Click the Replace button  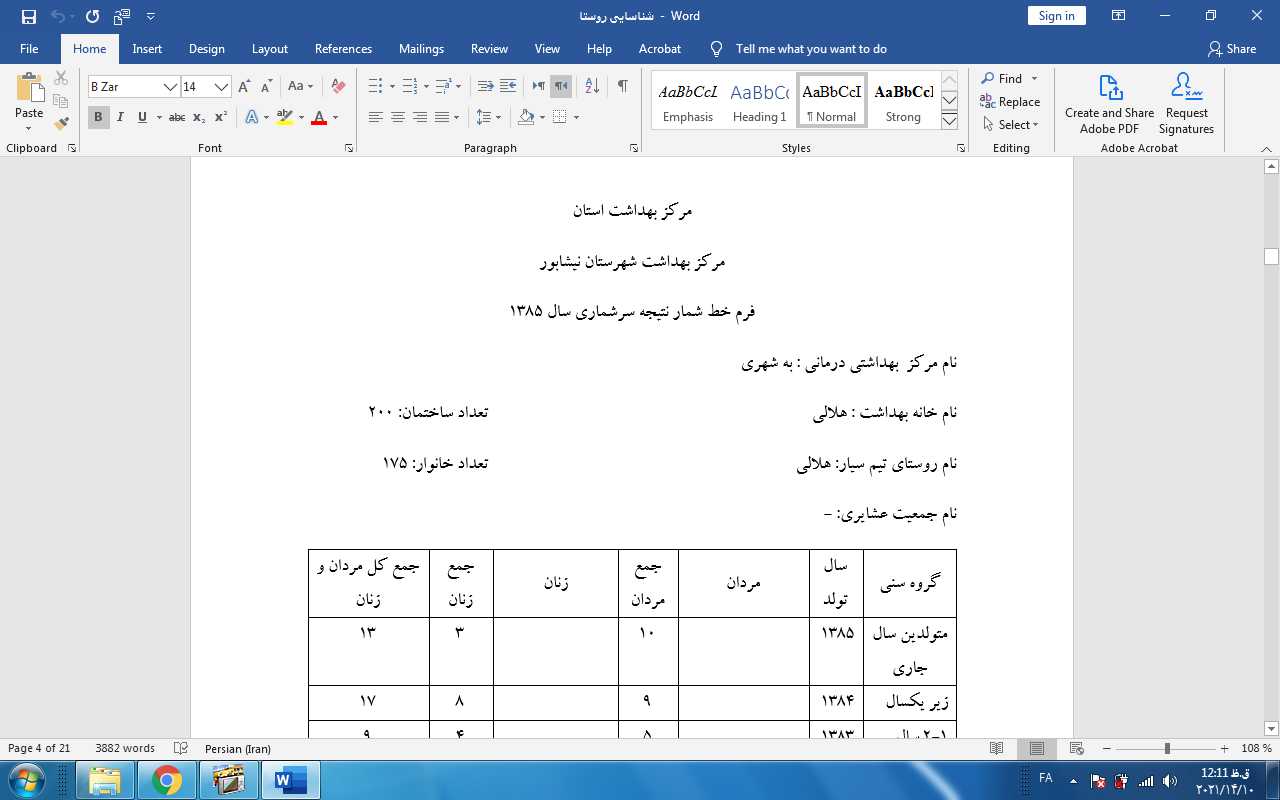[x=1010, y=102]
